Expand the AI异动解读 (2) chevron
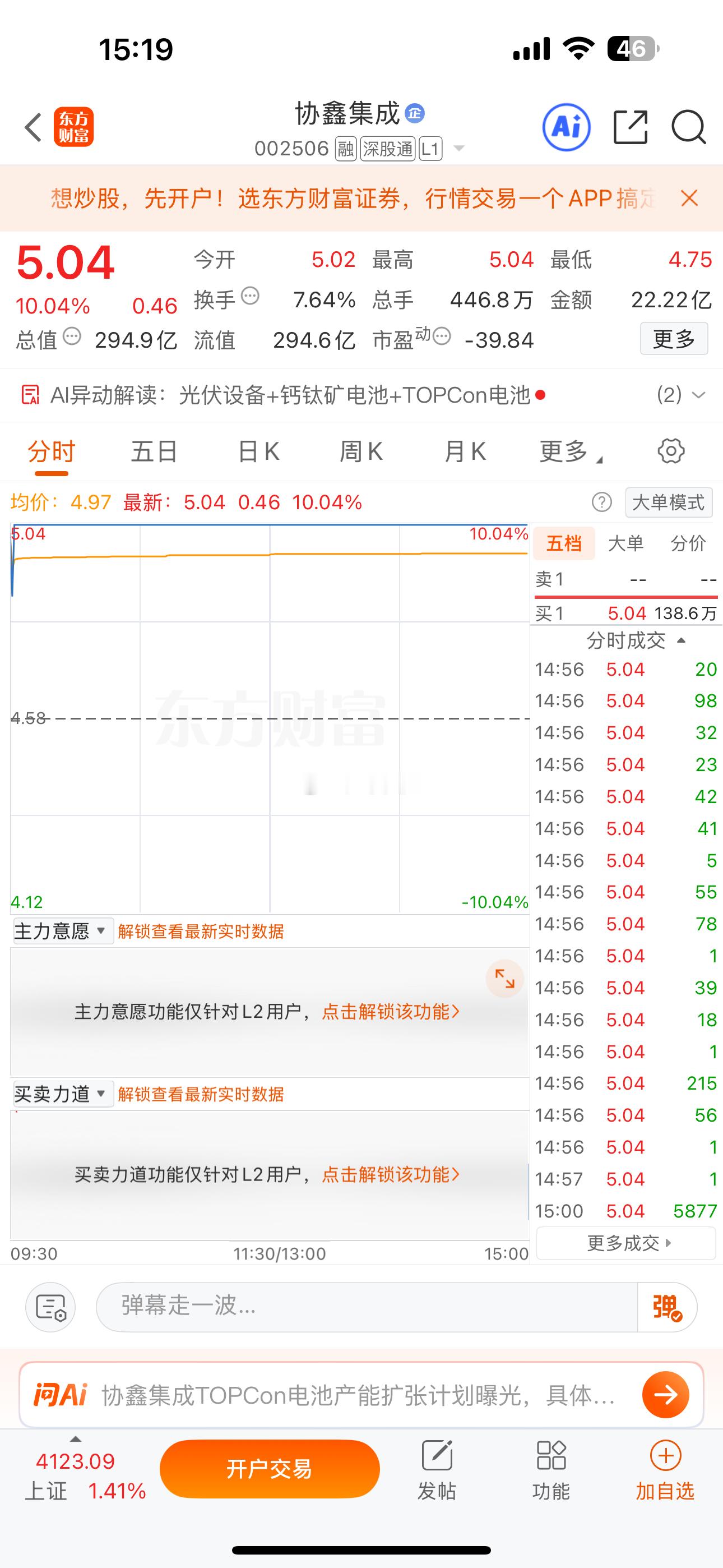This screenshot has width=723, height=1568. (x=699, y=395)
